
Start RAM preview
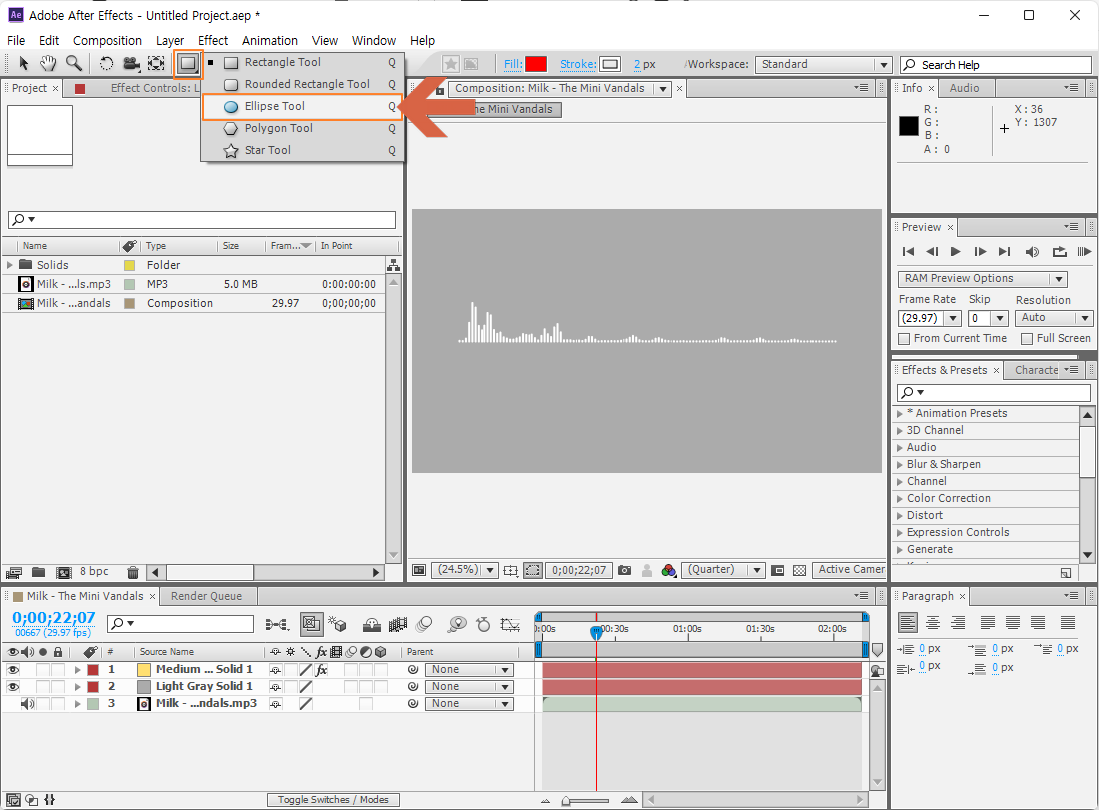click(1084, 252)
